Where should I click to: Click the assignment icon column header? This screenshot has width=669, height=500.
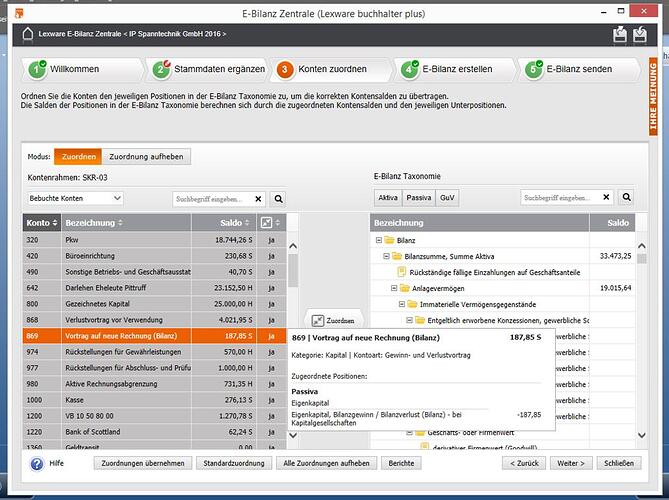[271, 223]
